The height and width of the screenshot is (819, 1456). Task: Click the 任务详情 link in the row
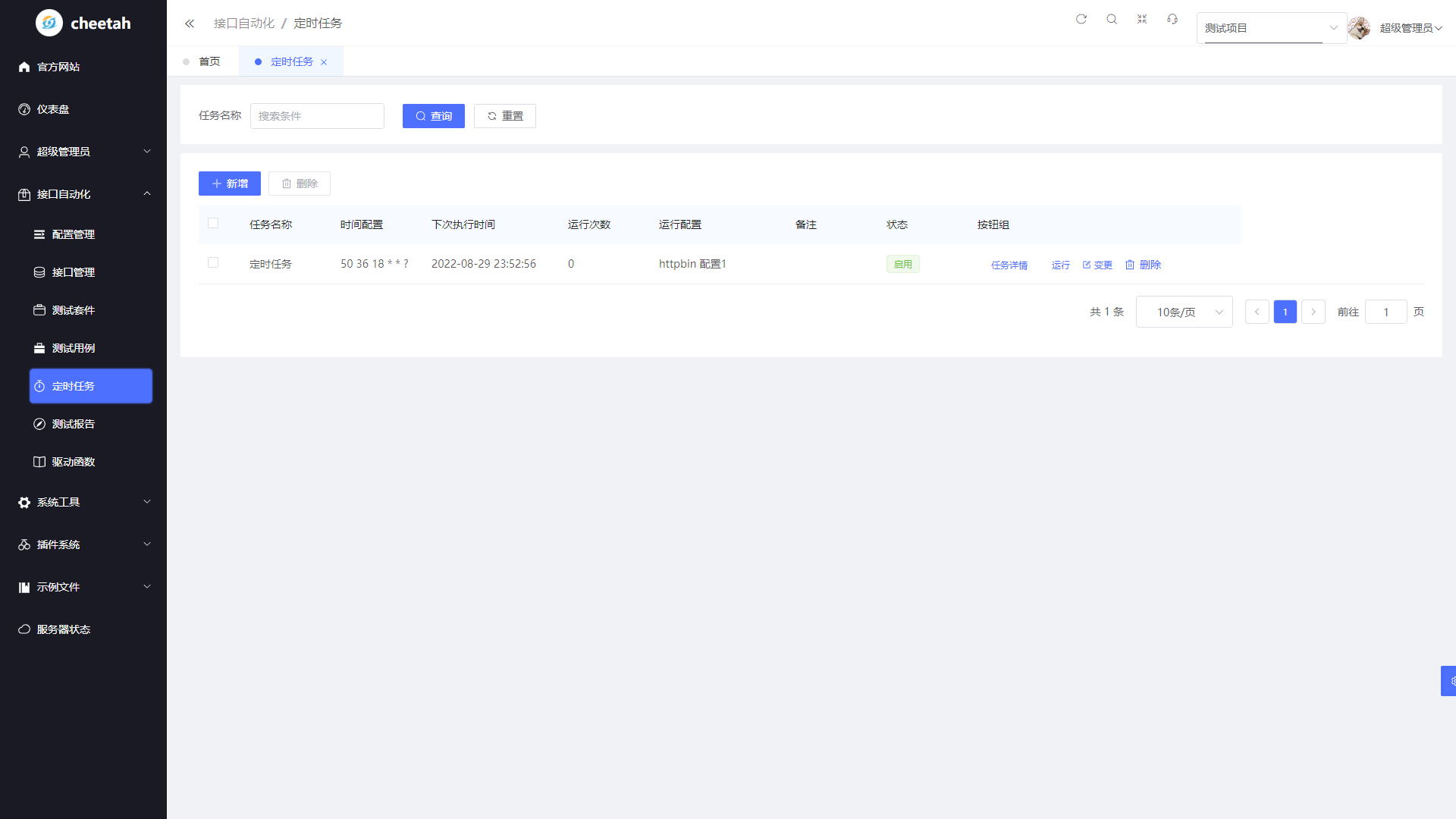point(1009,265)
